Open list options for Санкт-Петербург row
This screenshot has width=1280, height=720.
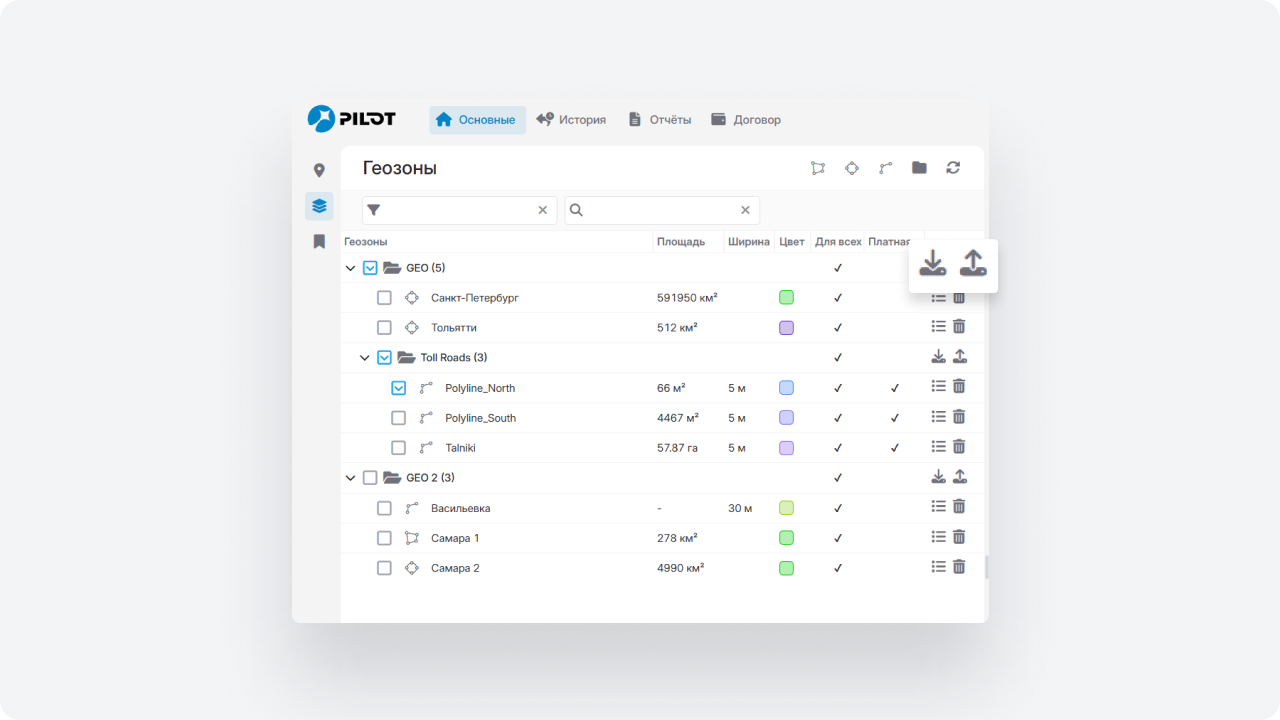(x=938, y=298)
